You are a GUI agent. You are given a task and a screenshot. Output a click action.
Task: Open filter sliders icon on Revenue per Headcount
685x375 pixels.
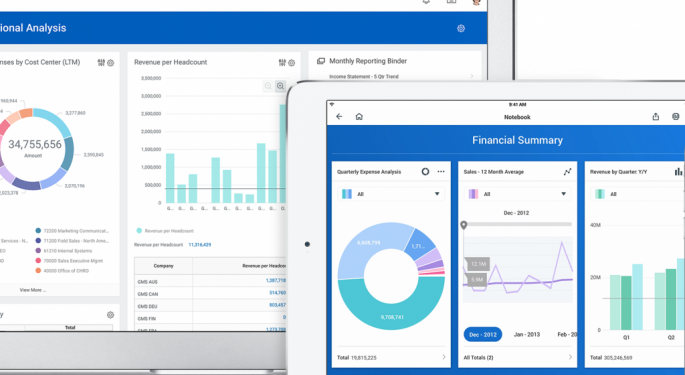coord(282,62)
